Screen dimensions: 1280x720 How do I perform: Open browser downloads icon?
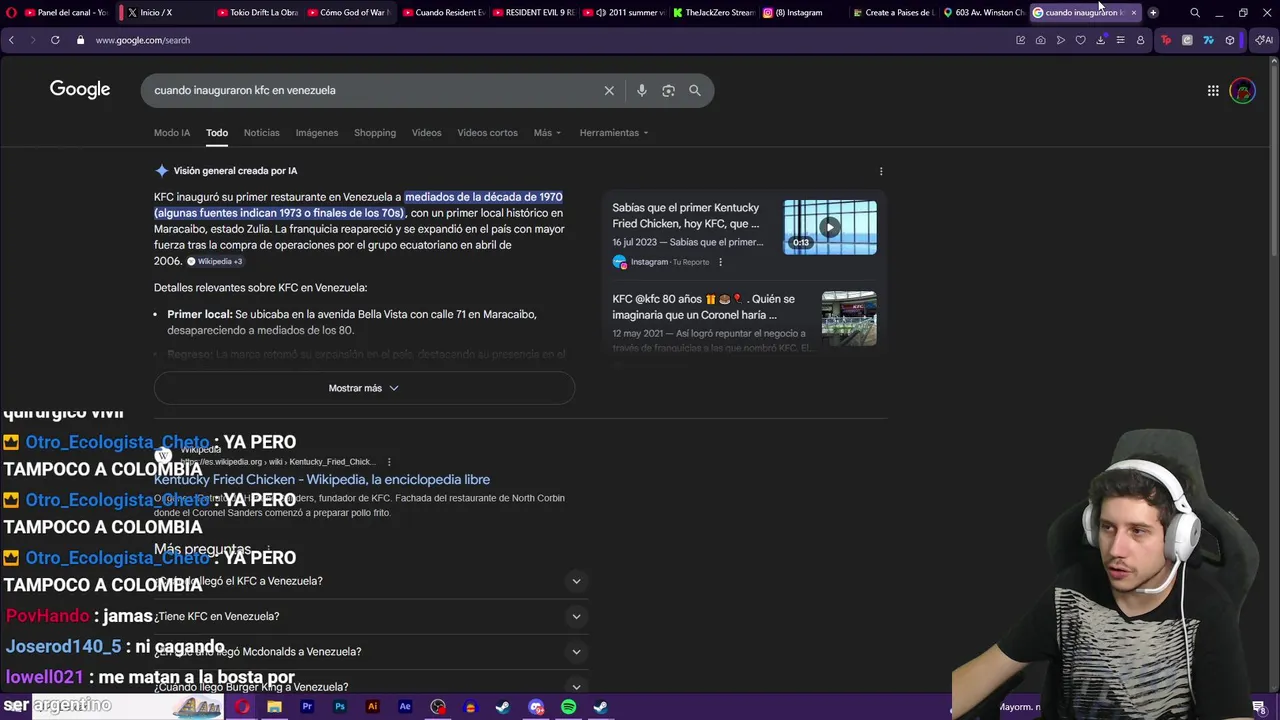pyautogui.click(x=1101, y=40)
